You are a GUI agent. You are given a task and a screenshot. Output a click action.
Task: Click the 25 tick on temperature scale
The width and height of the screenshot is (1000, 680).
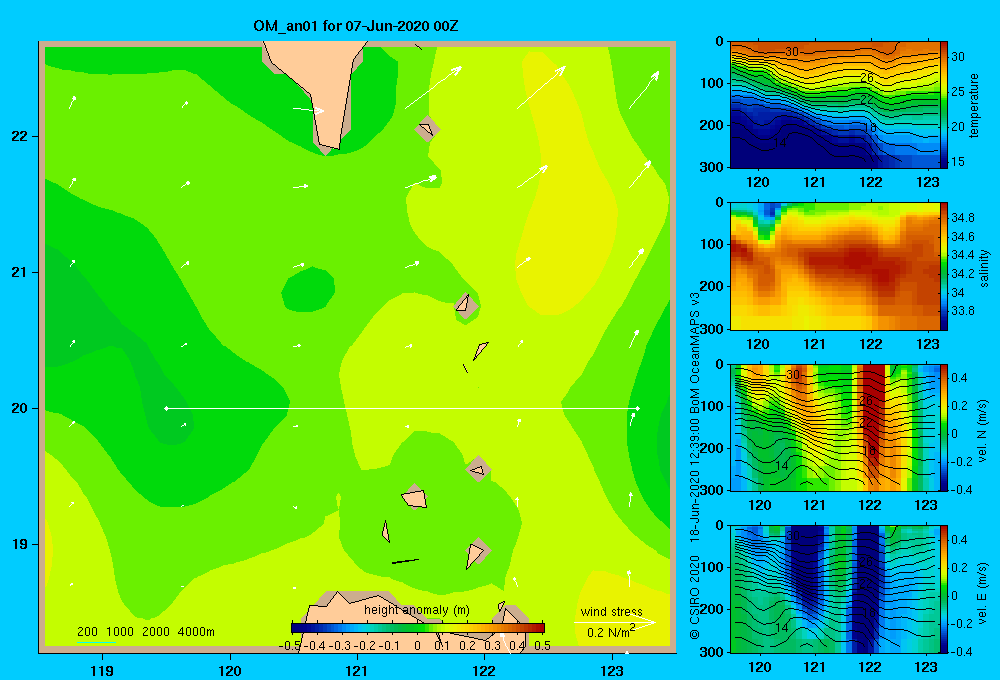coord(958,91)
